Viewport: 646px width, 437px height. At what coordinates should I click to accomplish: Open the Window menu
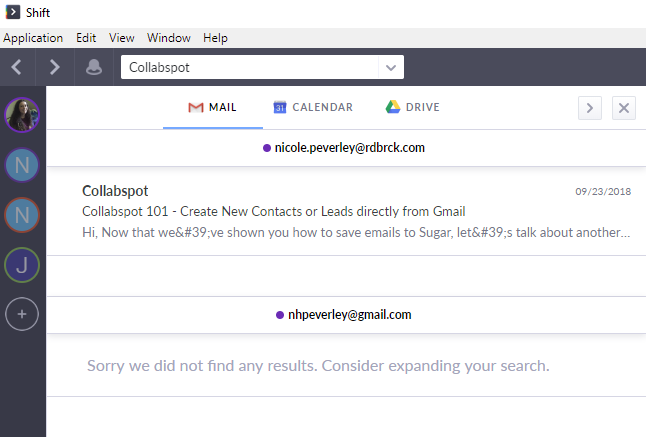(169, 38)
